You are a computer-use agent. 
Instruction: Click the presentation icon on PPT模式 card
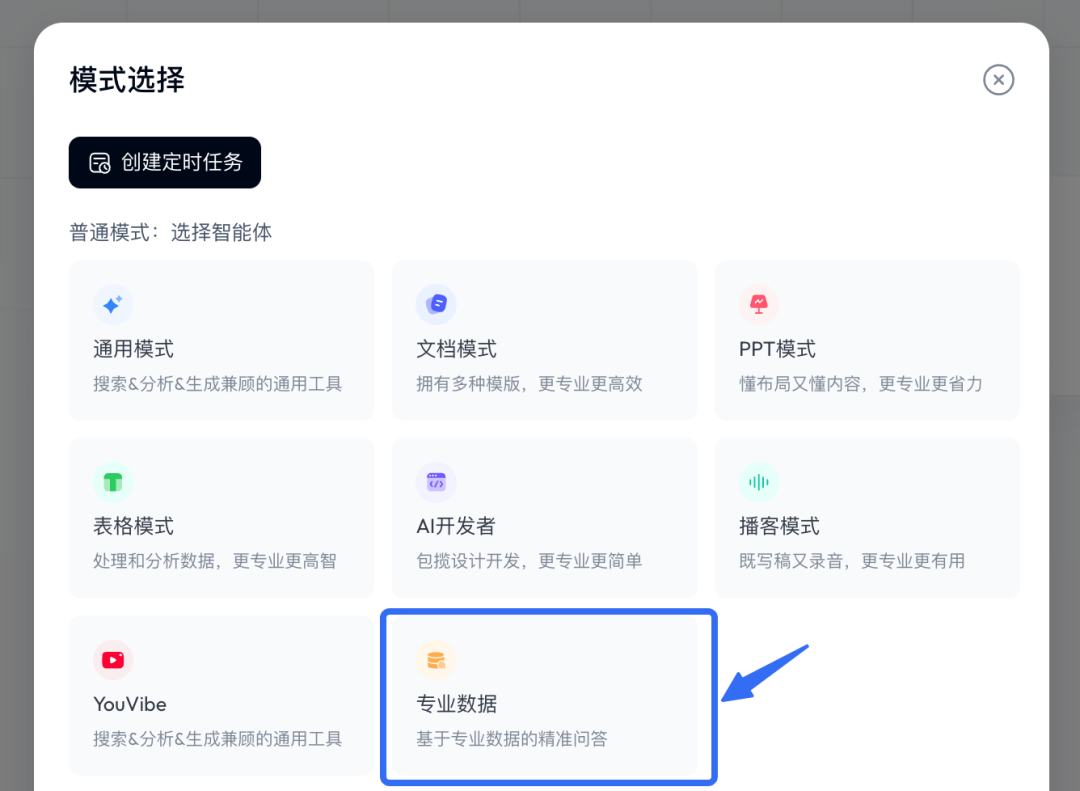(x=759, y=304)
